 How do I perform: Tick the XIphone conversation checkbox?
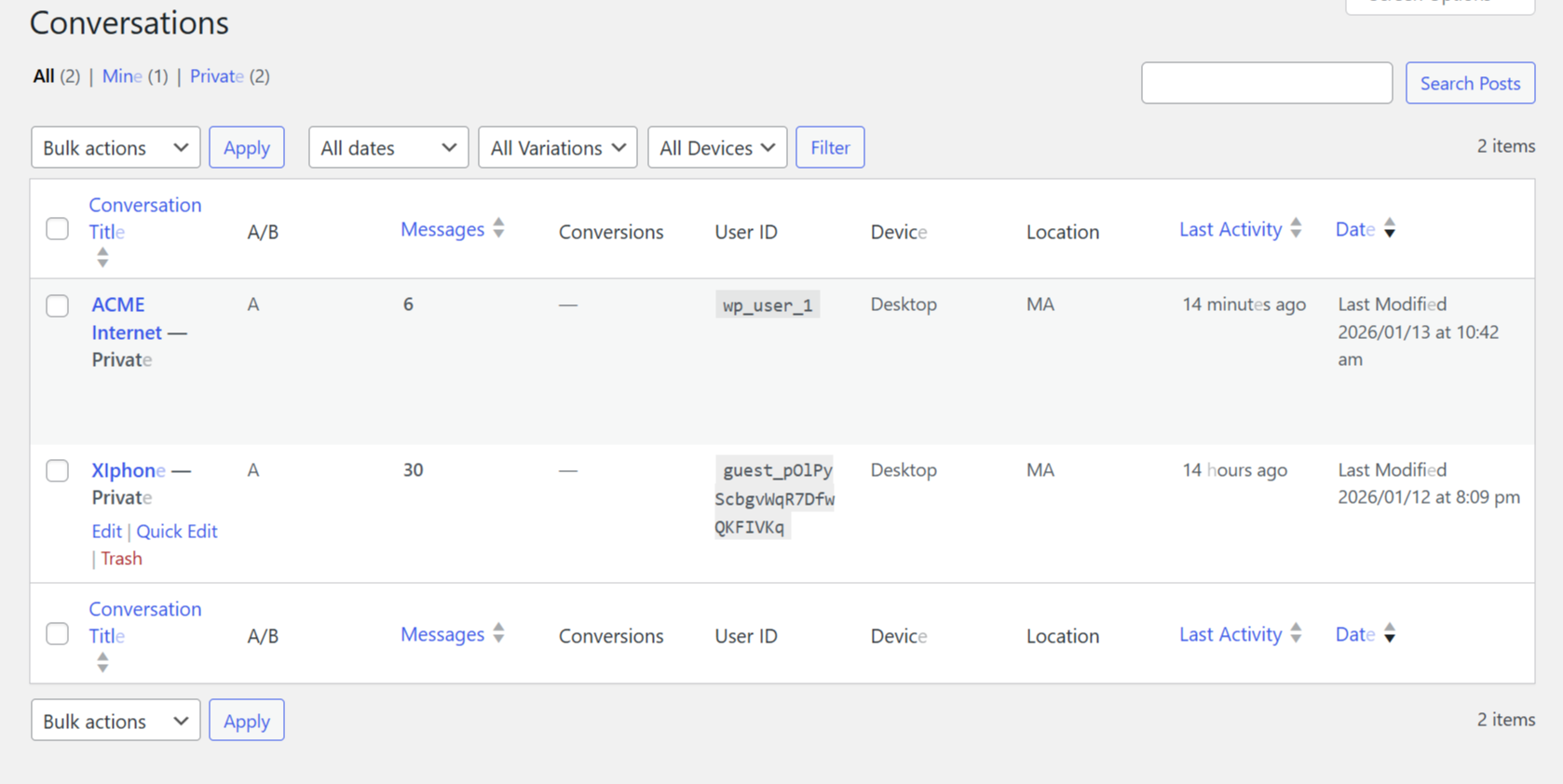58,471
